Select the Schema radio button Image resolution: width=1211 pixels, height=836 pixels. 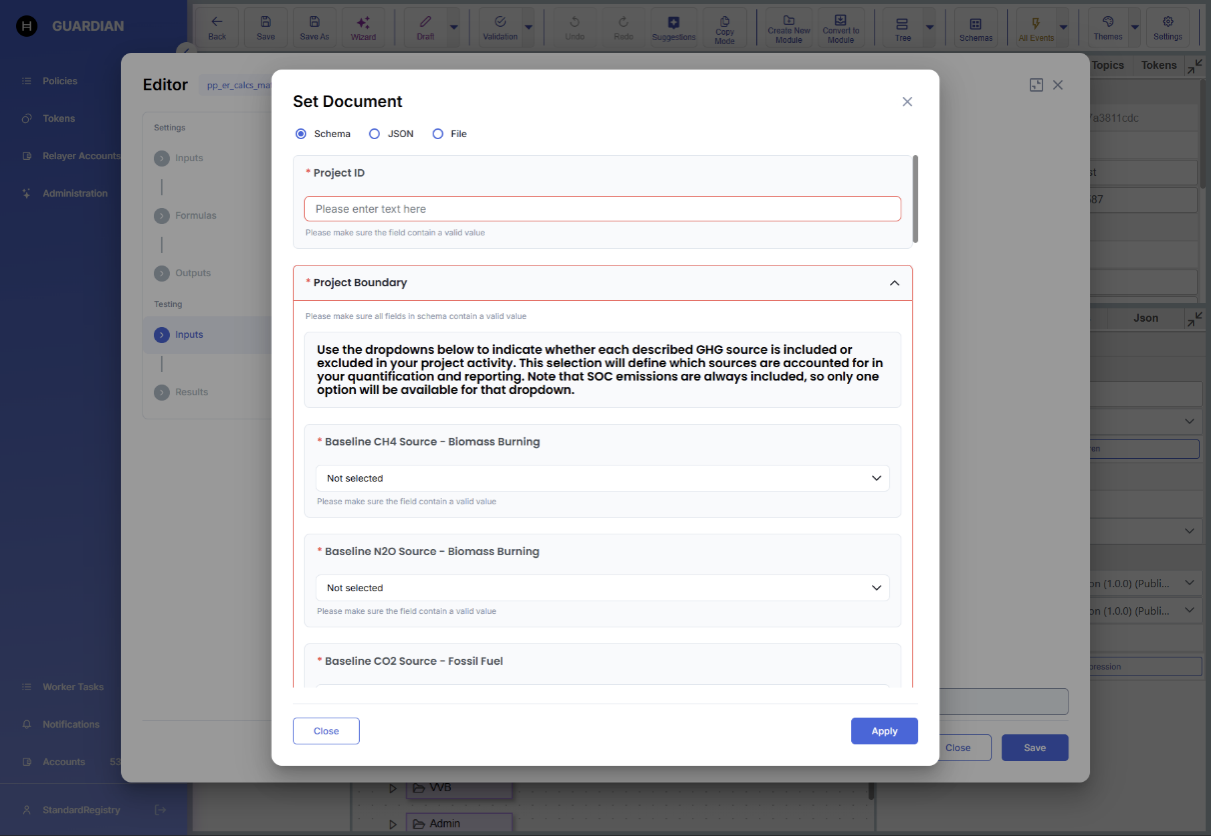(301, 134)
